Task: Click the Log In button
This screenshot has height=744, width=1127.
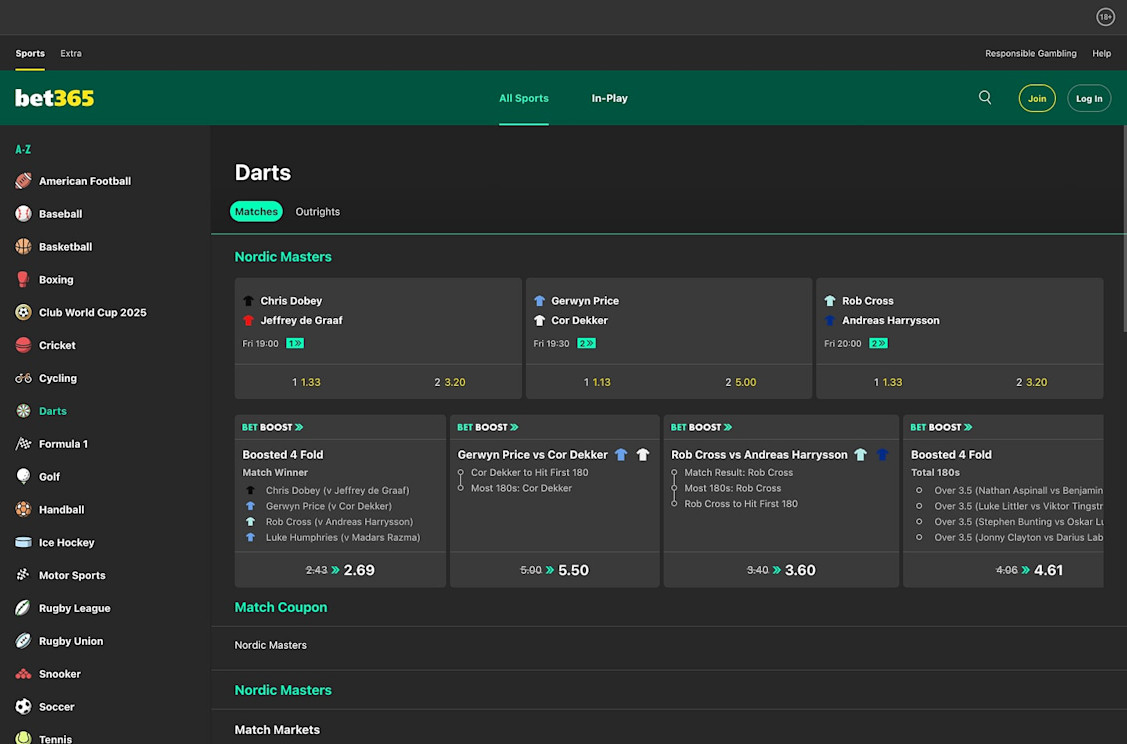Action: (1089, 98)
